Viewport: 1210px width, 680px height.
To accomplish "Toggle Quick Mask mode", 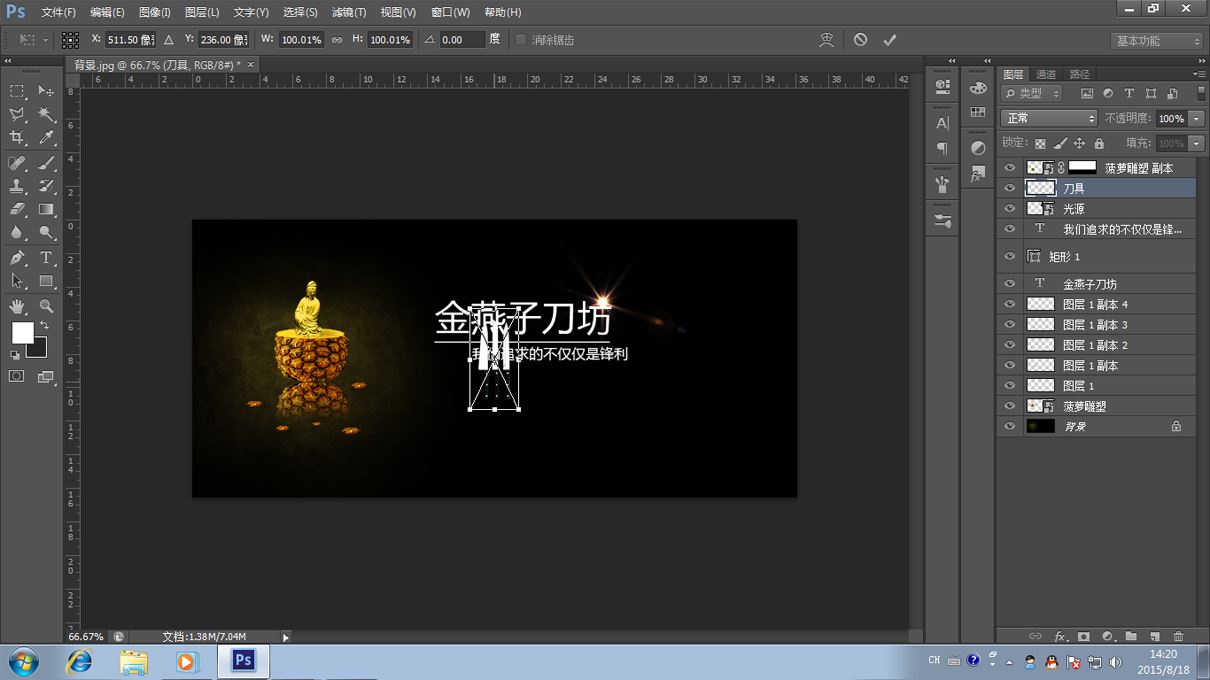I will [x=17, y=377].
